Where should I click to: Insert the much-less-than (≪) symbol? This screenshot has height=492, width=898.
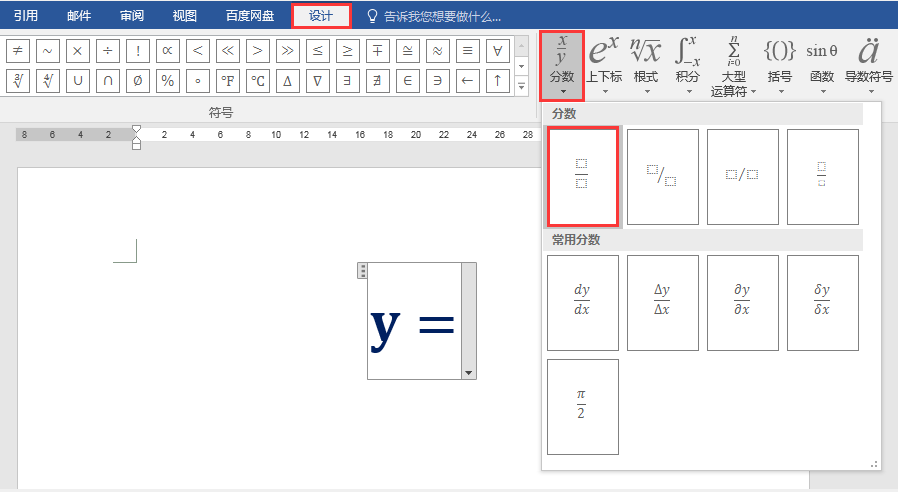click(227, 50)
